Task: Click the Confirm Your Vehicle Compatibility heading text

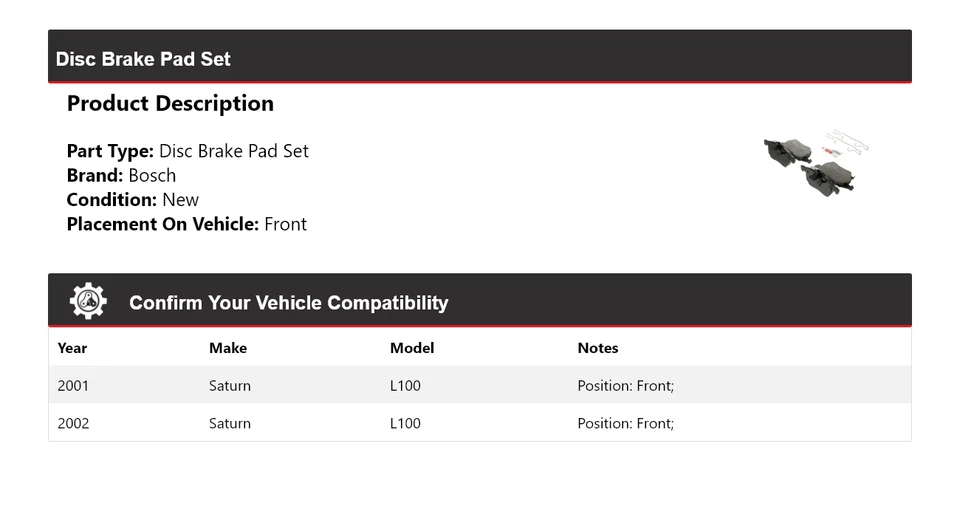Action: tap(288, 303)
